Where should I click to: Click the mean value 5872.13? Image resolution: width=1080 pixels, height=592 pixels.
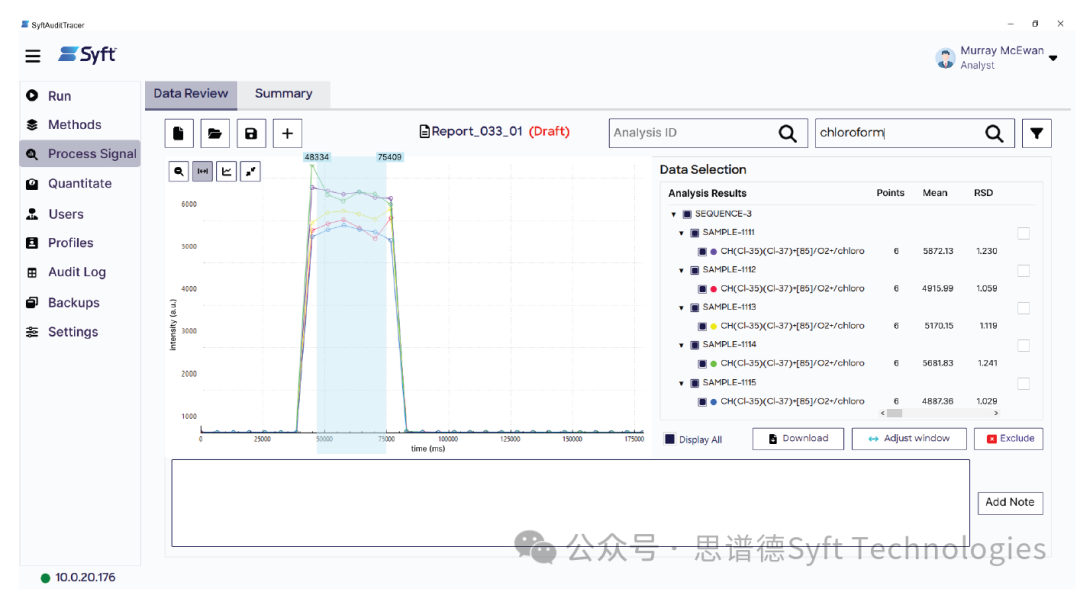tap(938, 252)
